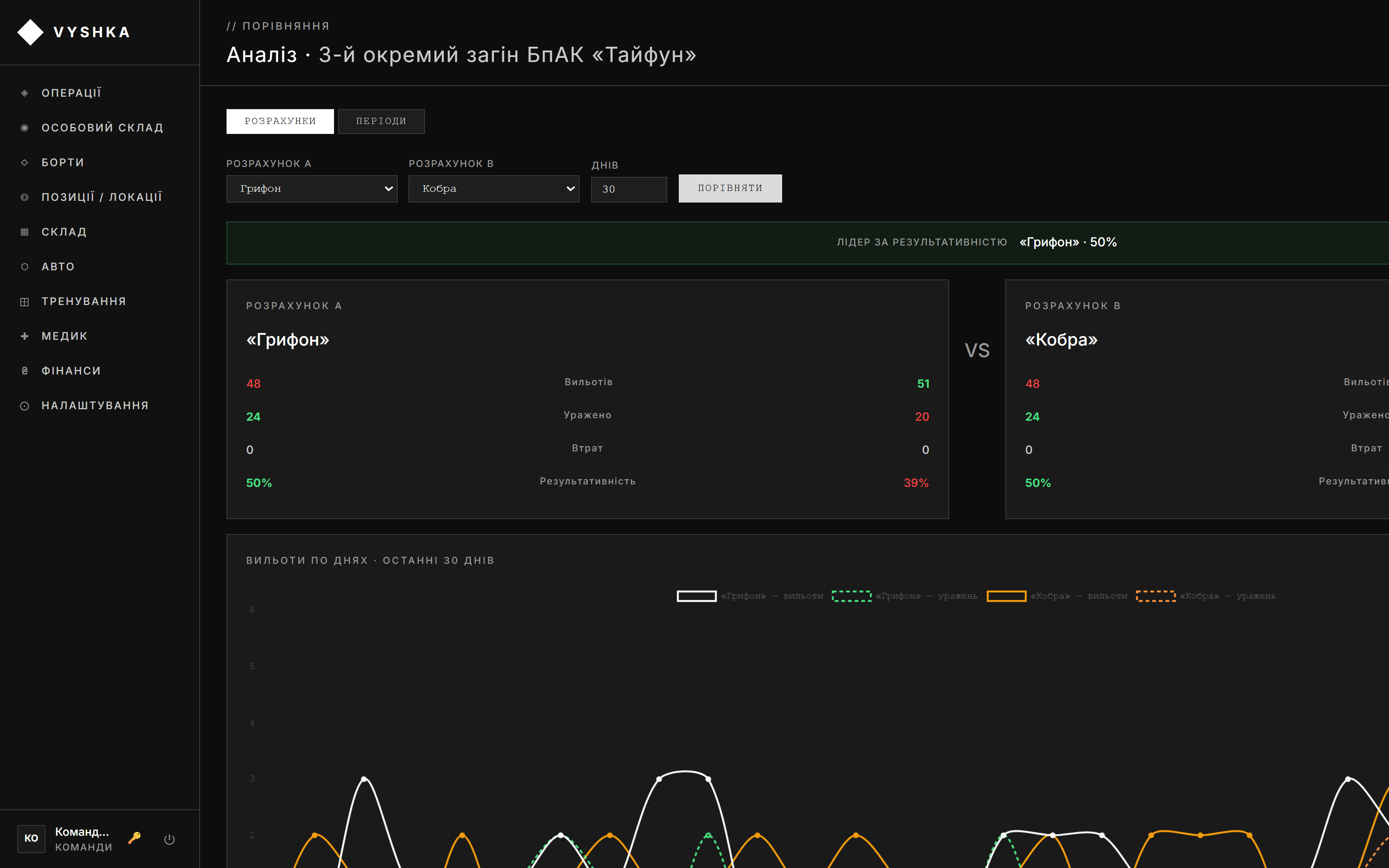Click the Налаштування clock icon
The width and height of the screenshot is (1389, 868).
pyautogui.click(x=25, y=406)
